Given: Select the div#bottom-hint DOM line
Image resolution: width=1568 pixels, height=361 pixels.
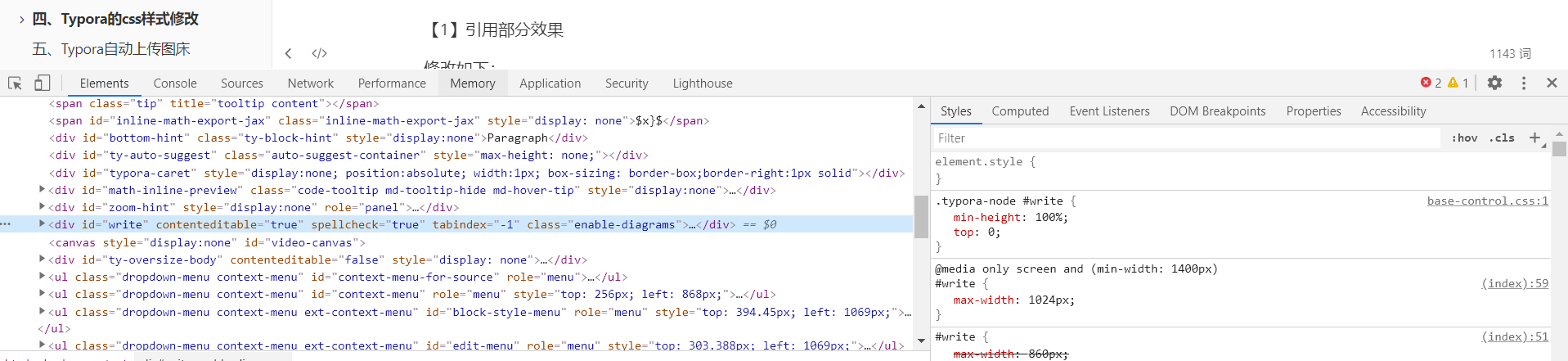Looking at the screenshot, I should 318,138.
